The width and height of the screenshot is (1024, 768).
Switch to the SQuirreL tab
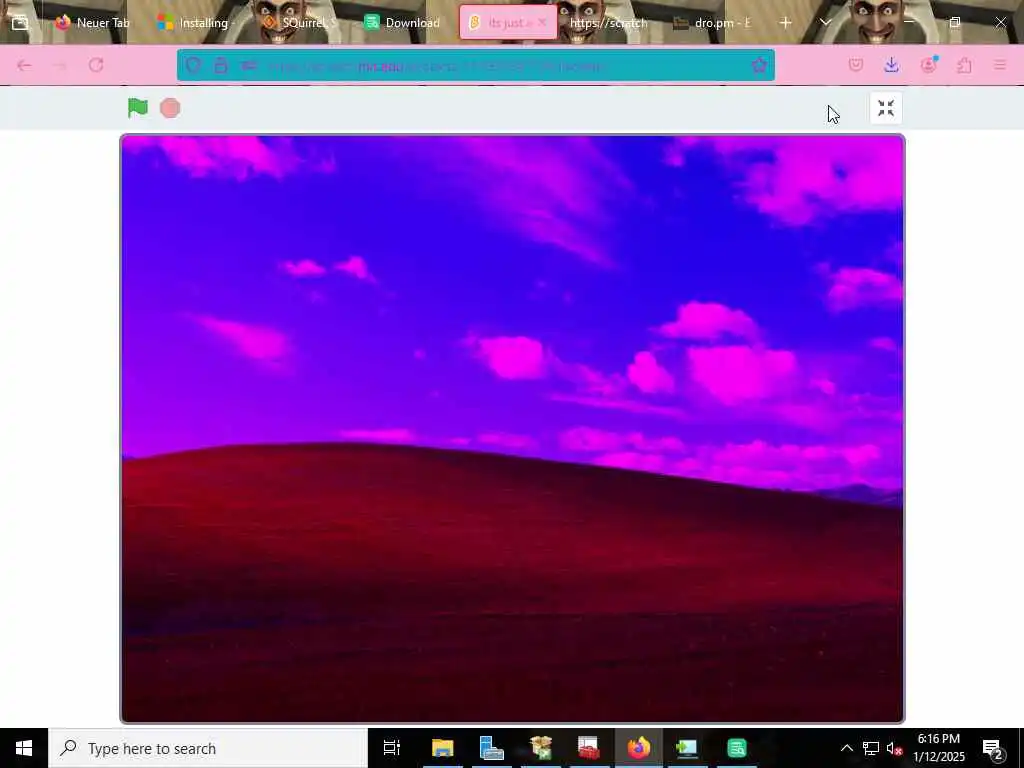click(299, 23)
